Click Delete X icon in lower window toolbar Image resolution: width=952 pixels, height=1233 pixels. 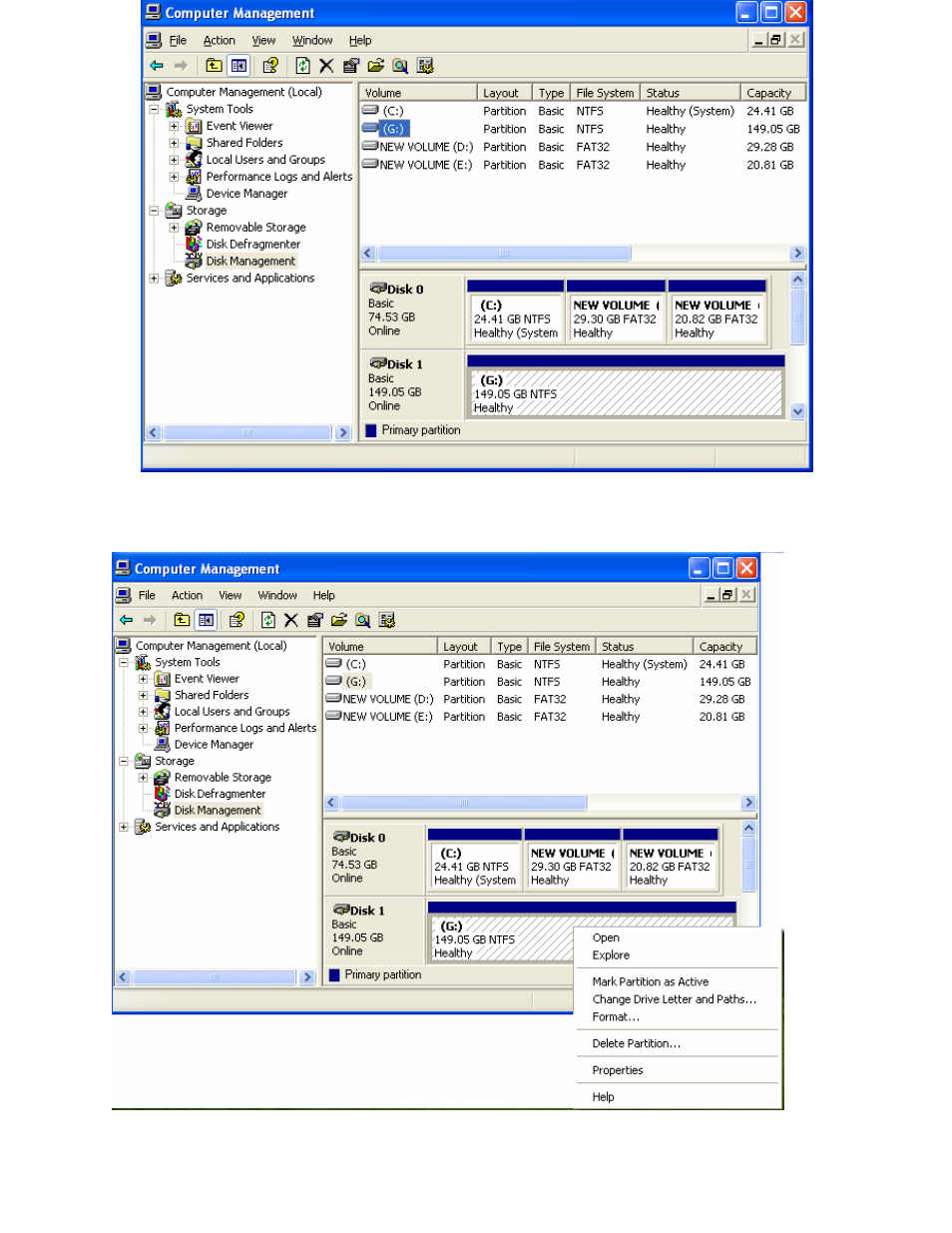click(x=291, y=620)
